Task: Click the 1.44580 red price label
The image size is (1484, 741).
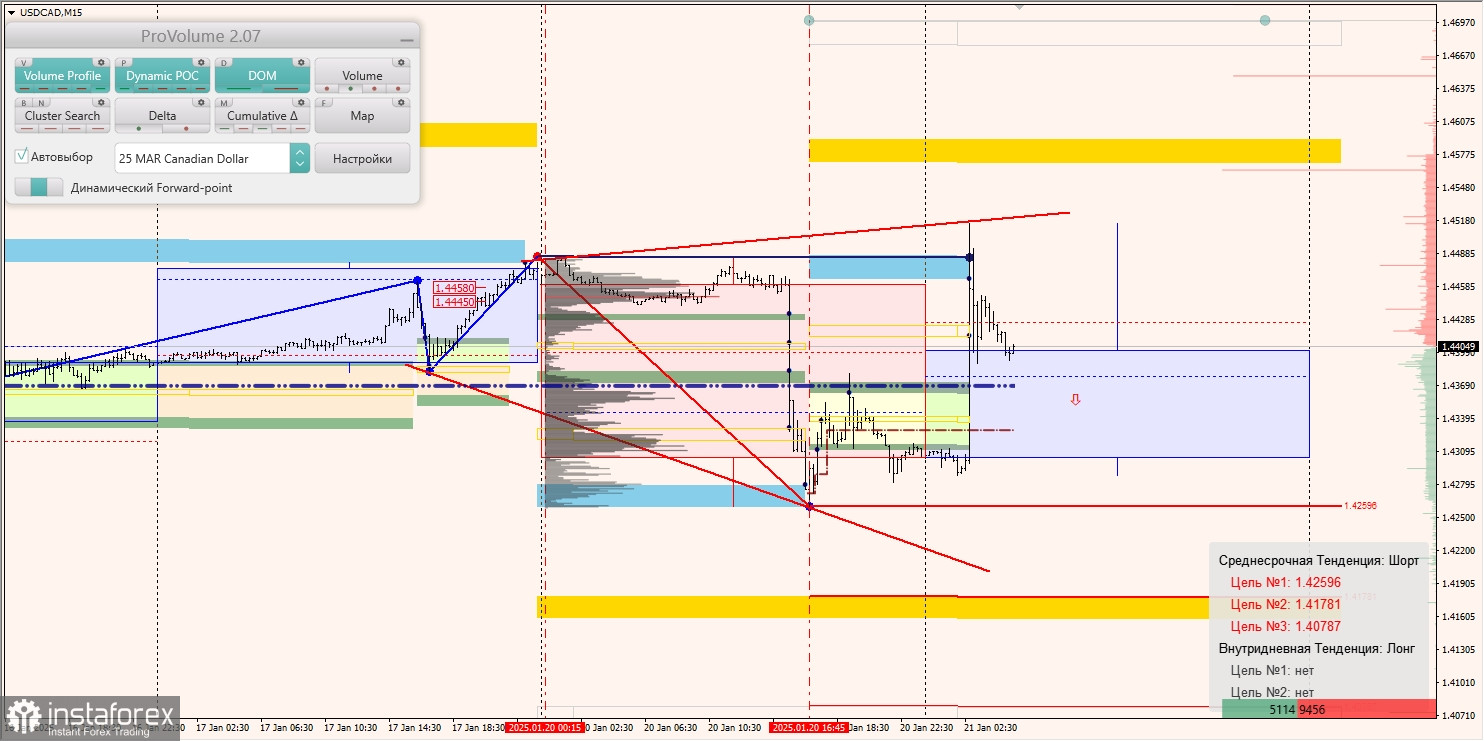Action: [455, 288]
